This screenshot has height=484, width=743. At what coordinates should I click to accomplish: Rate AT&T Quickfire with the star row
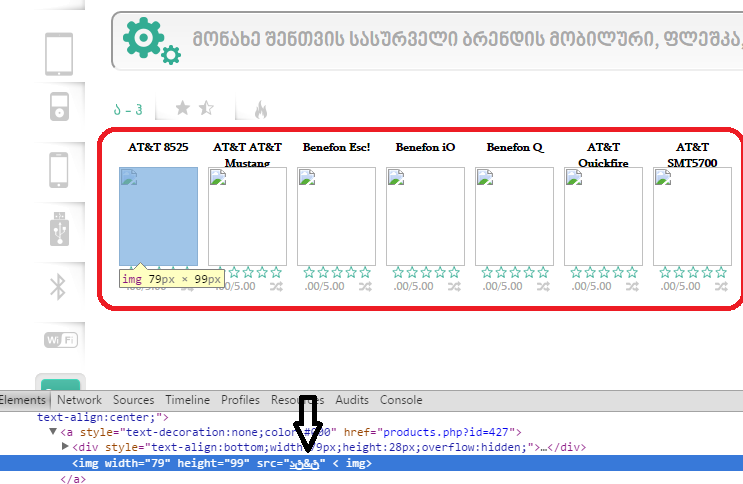604,272
